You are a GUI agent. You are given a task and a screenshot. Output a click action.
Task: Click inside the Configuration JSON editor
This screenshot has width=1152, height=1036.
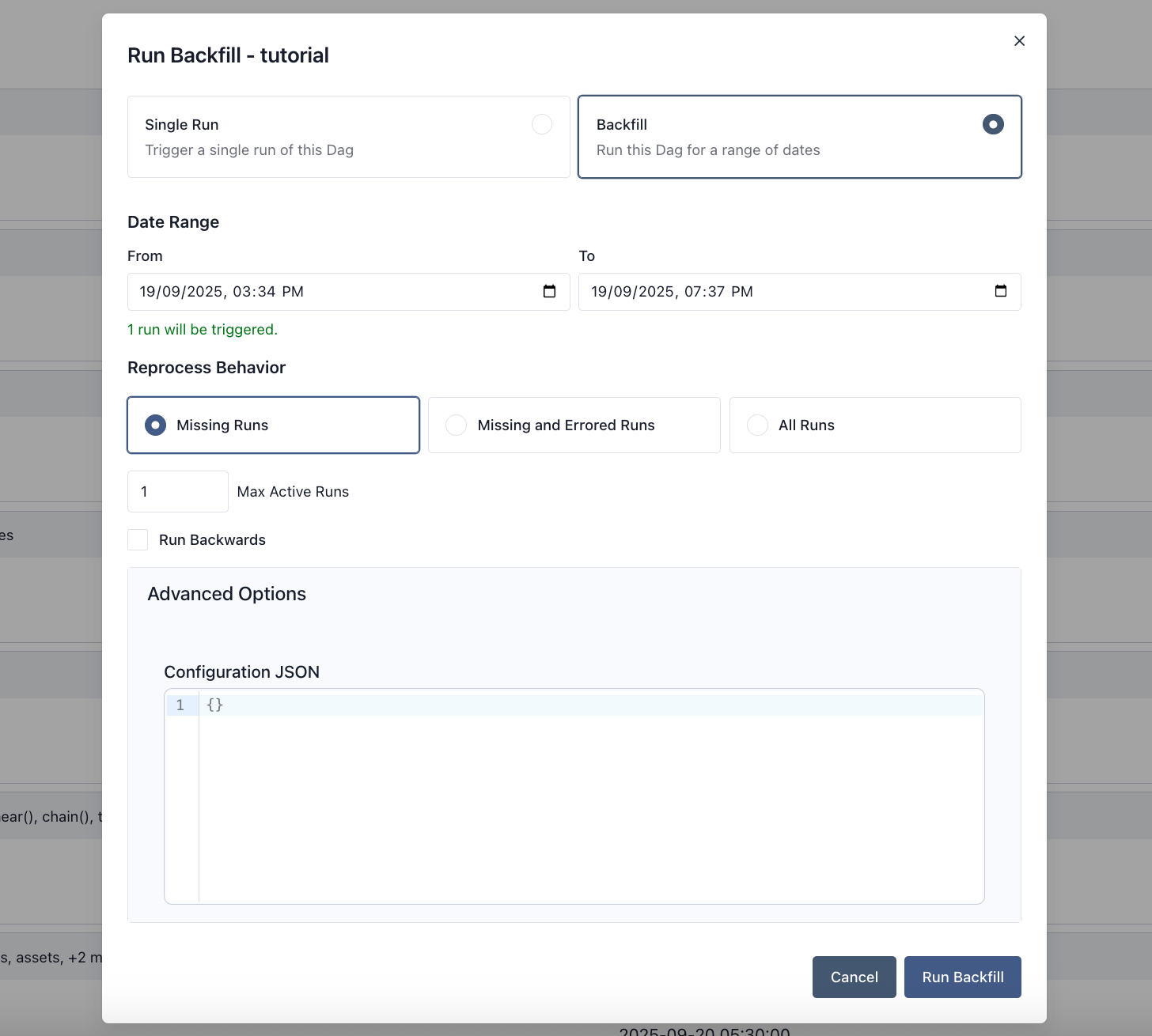coord(590,799)
